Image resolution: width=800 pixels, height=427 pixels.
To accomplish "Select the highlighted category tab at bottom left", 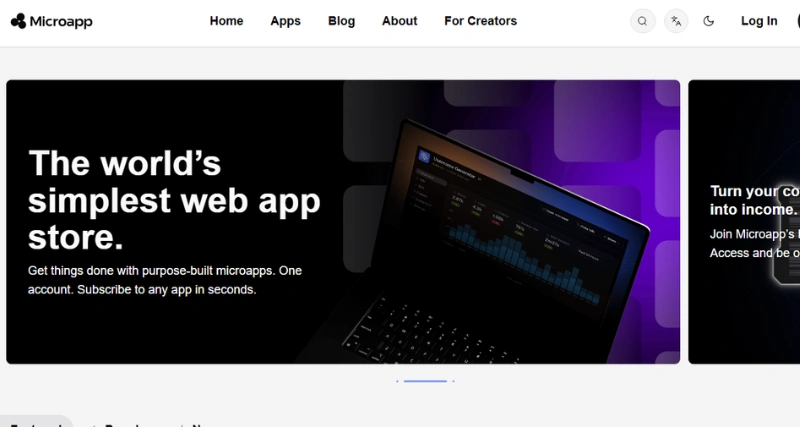I will (37, 421).
